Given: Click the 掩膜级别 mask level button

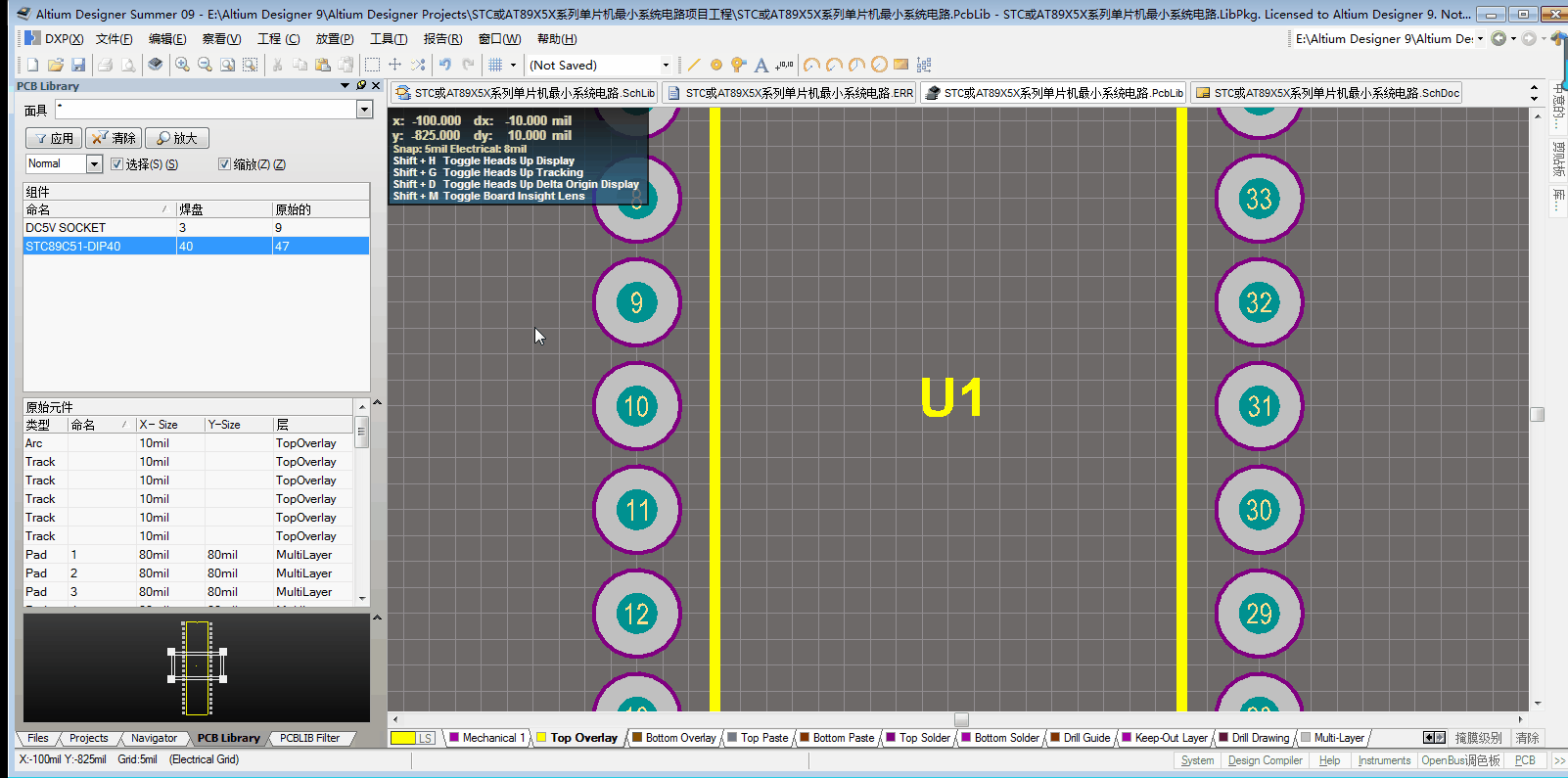Looking at the screenshot, I should 1478,738.
